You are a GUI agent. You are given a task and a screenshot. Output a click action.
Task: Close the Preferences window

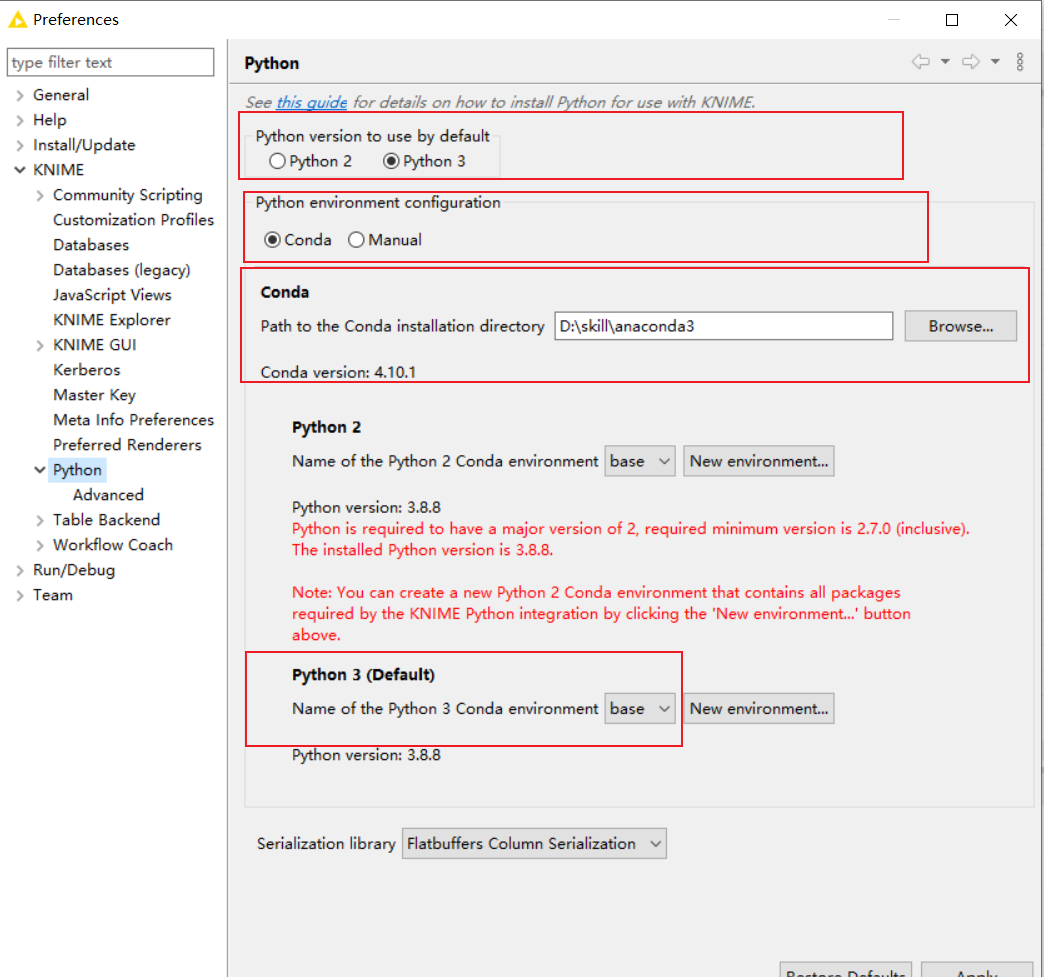[x=1011, y=20]
